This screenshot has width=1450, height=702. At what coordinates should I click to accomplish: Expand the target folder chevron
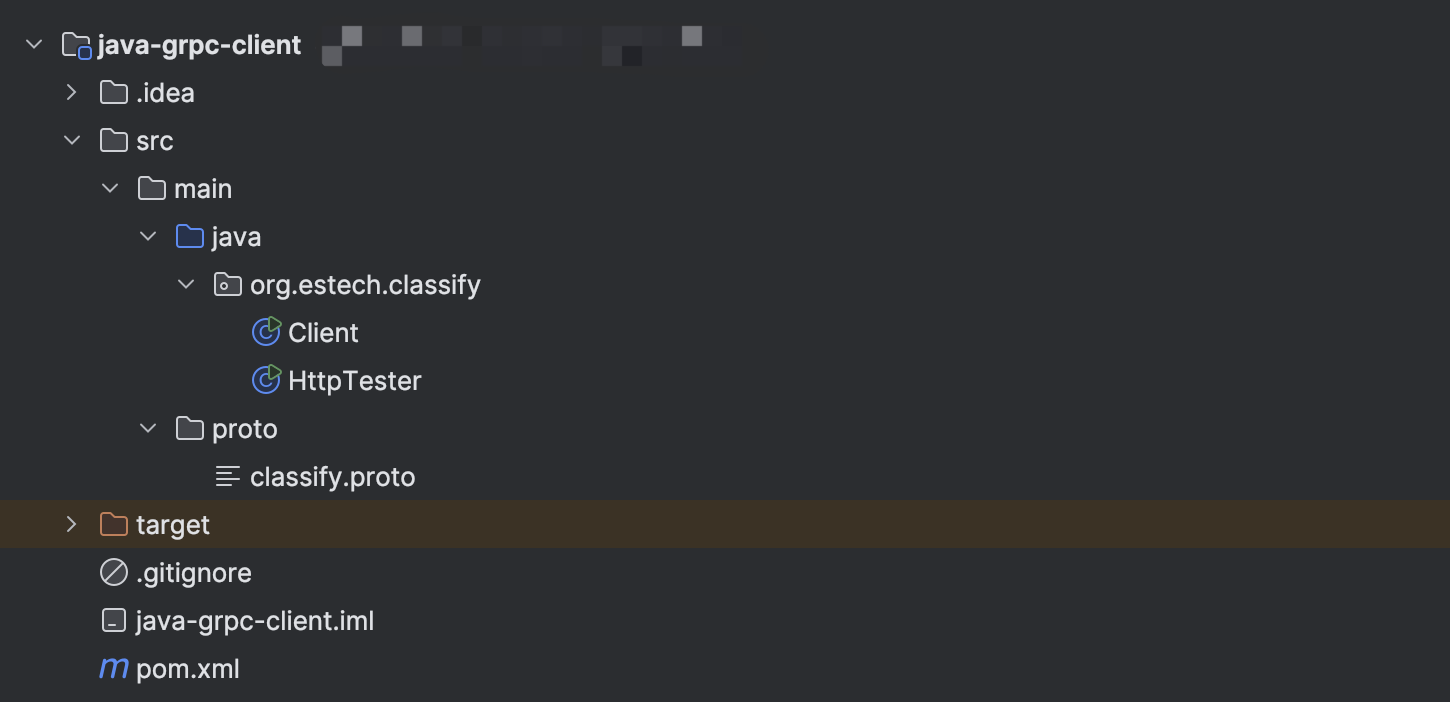[x=71, y=524]
